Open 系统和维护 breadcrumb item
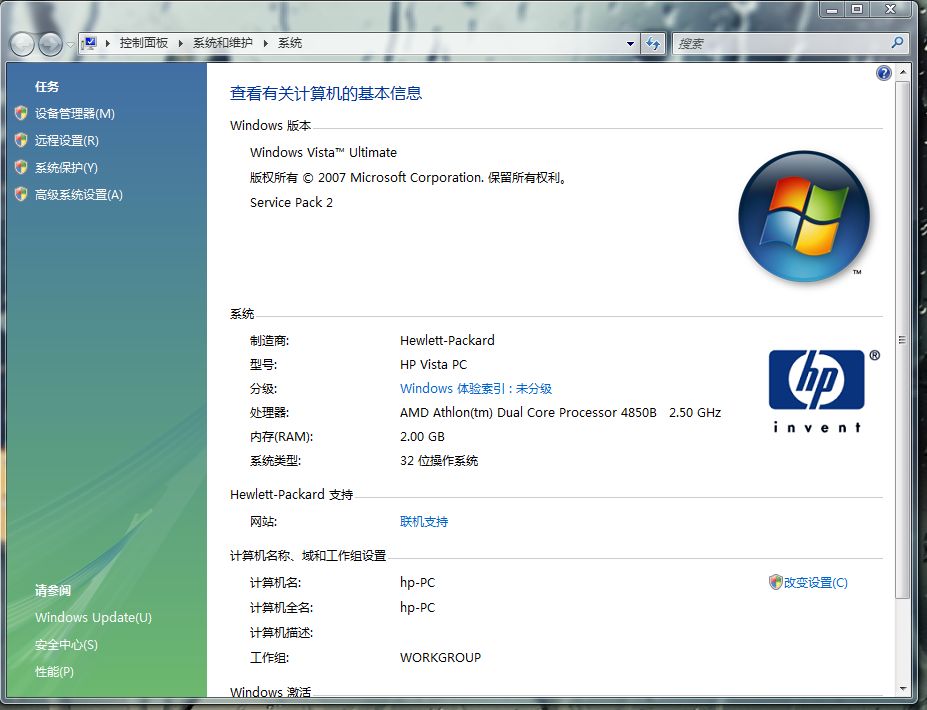Viewport: 927px width, 710px height. tap(223, 43)
